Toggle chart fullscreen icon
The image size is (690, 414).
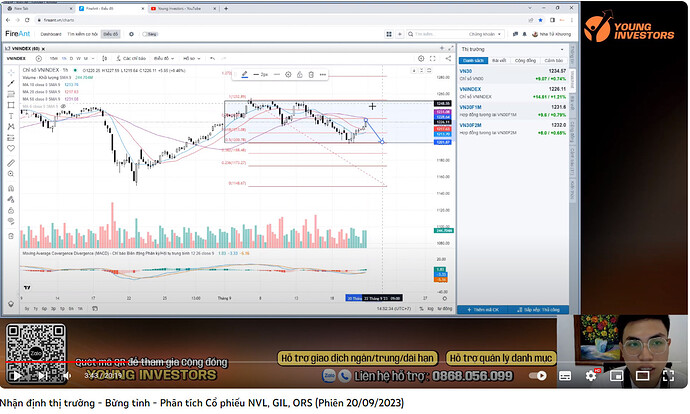coord(433,58)
